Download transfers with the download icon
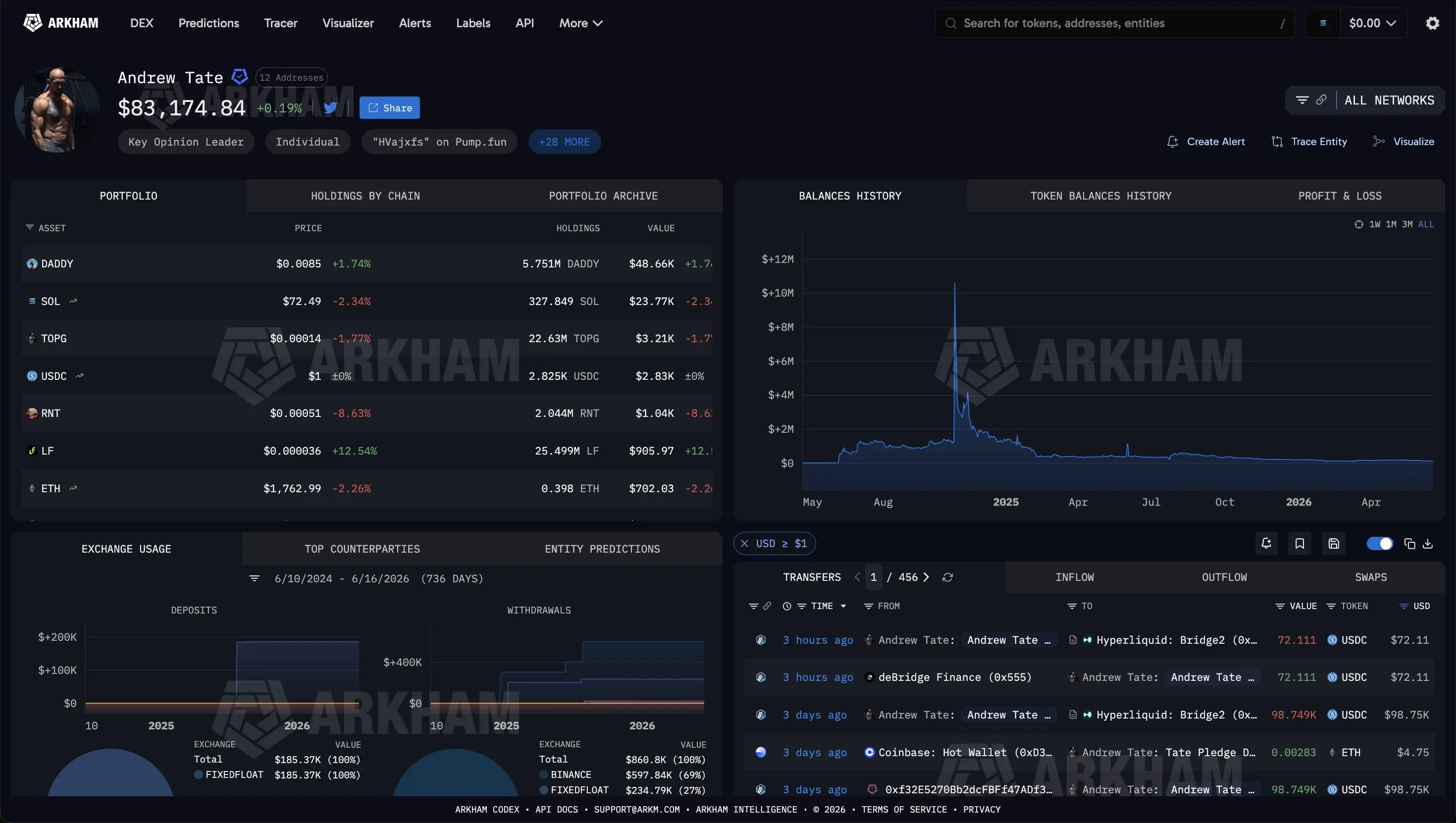This screenshot has height=823, width=1456. coord(1428,544)
